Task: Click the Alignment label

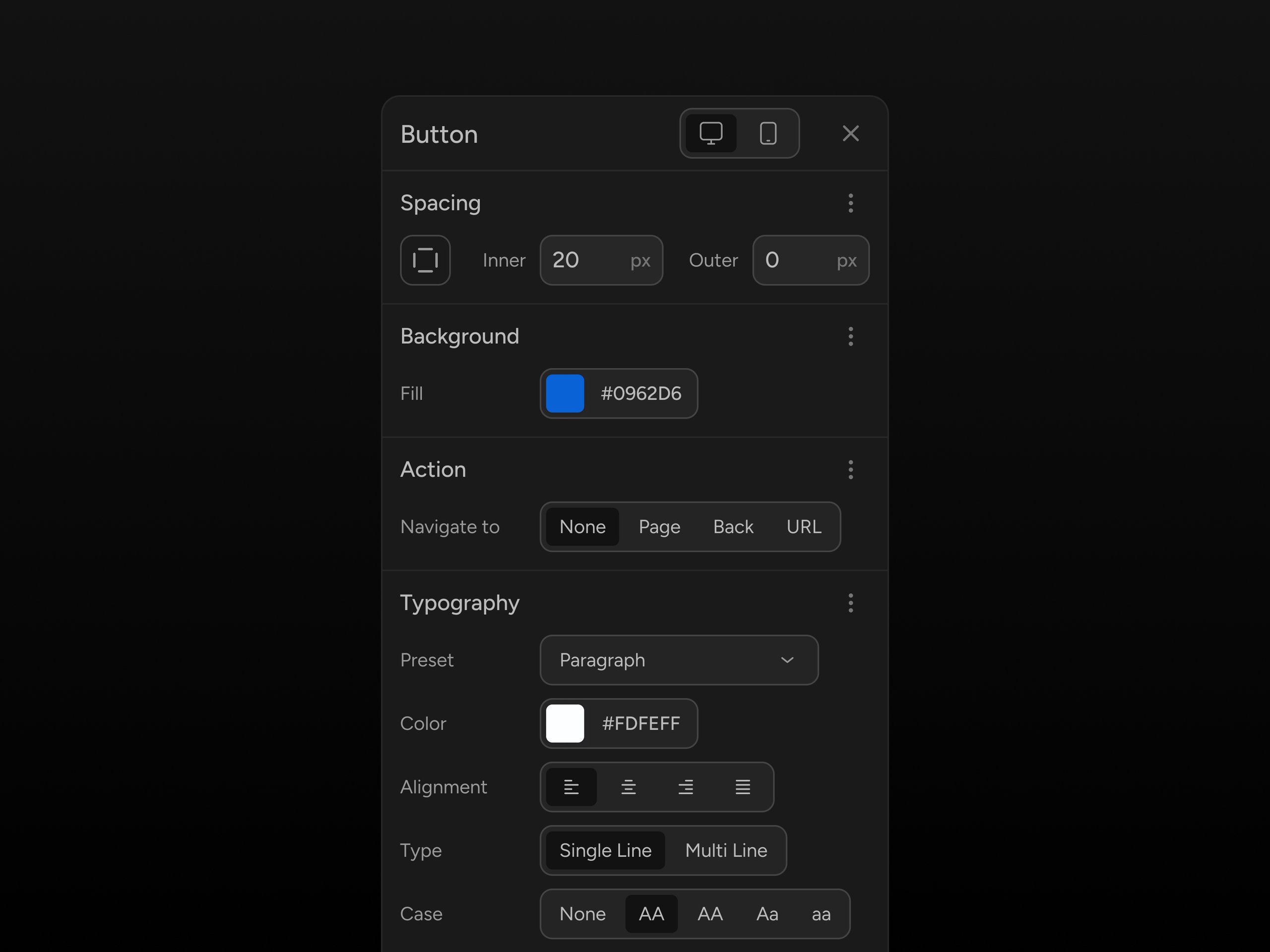Action: pos(443,787)
